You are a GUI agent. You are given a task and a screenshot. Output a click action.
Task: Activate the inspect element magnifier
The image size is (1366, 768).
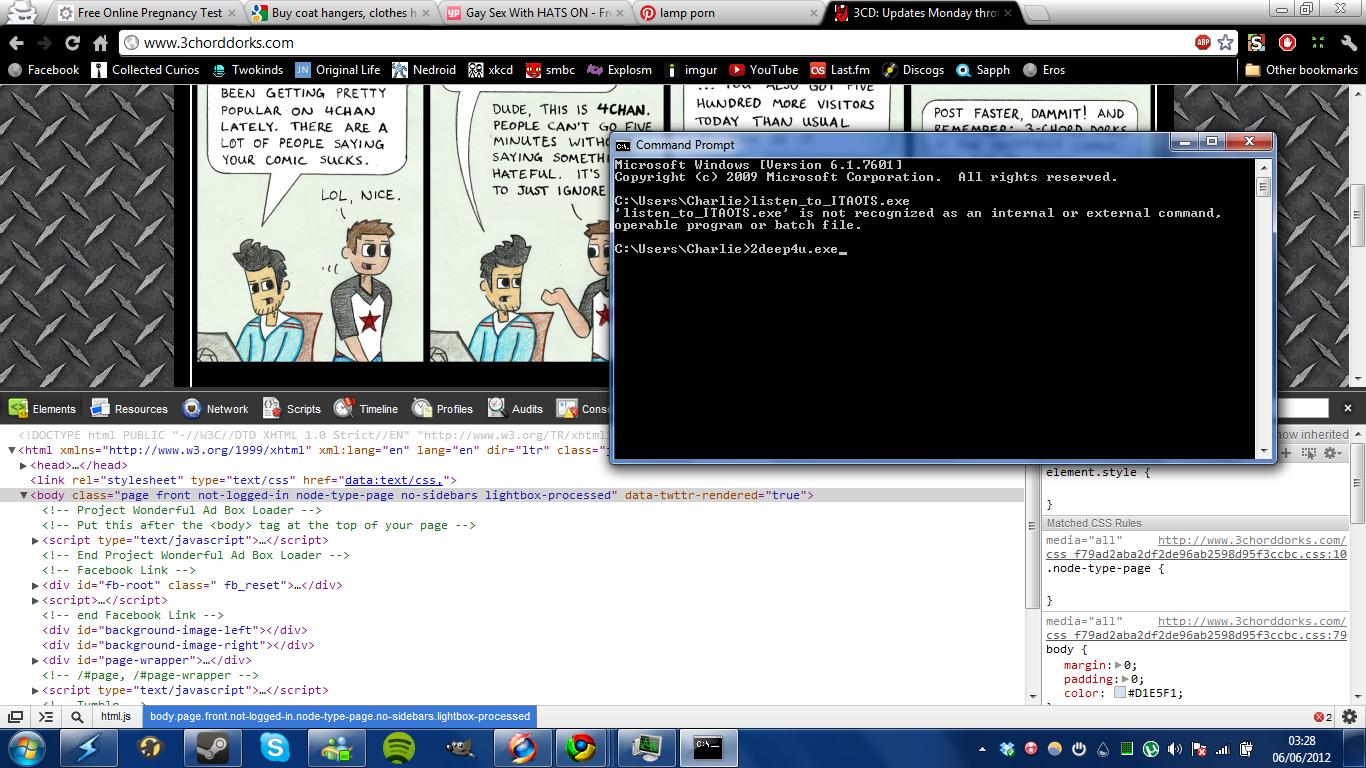point(77,717)
